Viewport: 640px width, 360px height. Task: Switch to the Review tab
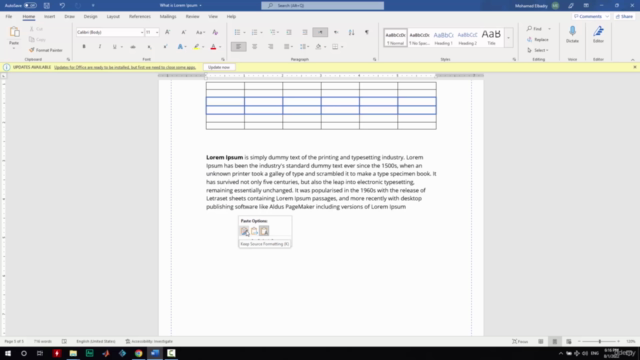click(192, 16)
